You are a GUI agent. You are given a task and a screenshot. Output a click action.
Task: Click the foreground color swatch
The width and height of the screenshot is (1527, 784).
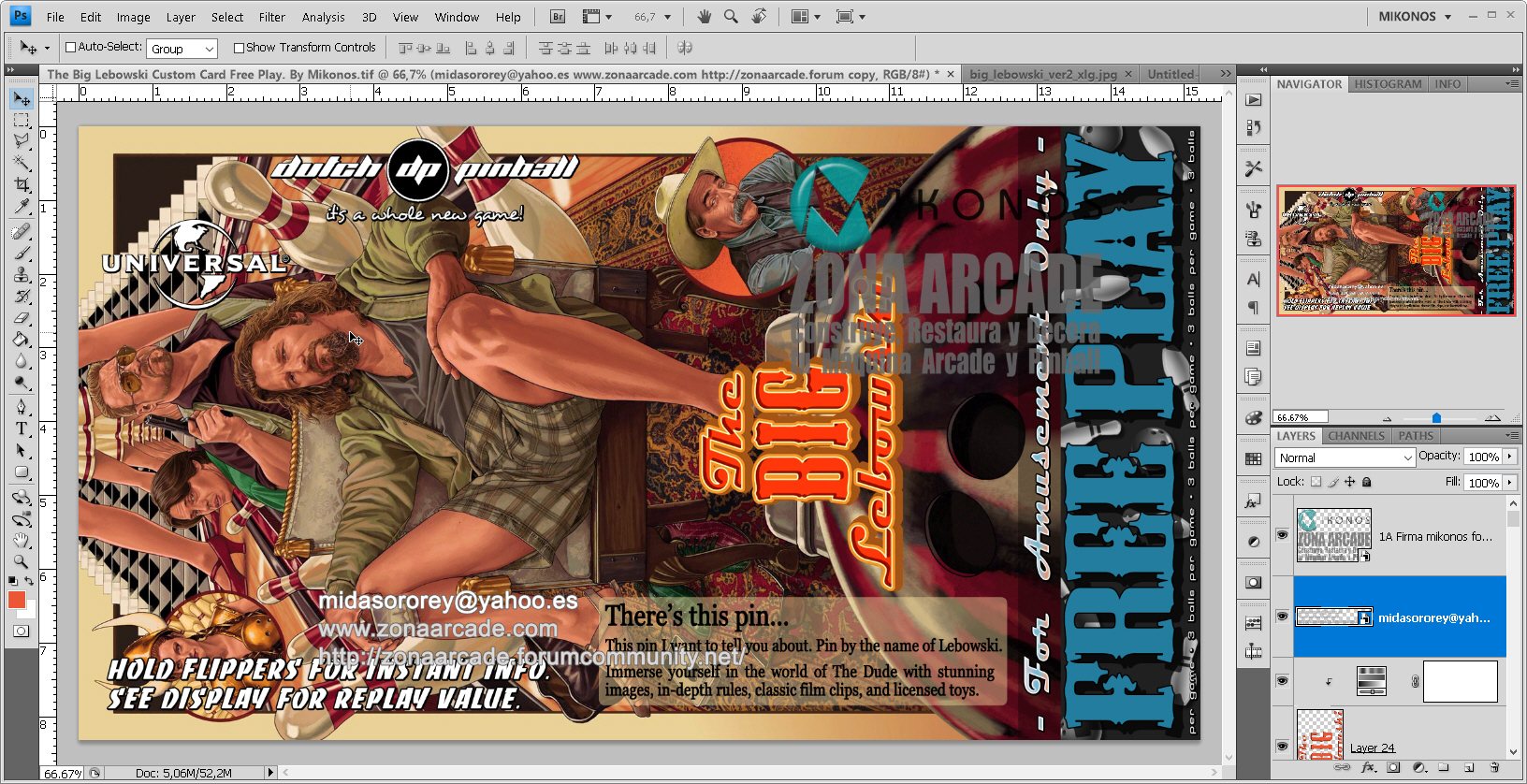[x=17, y=600]
